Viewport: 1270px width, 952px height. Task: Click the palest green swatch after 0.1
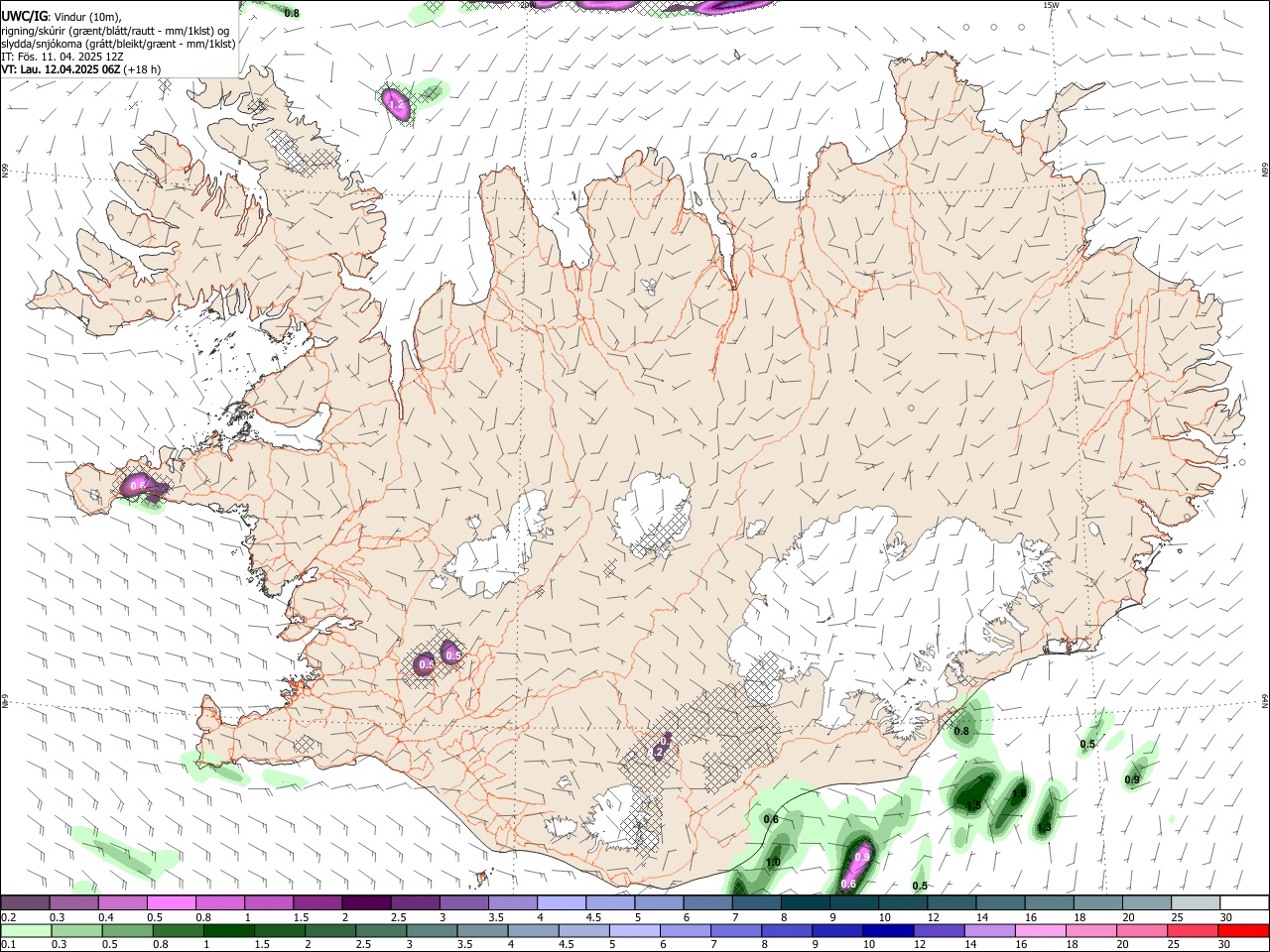tap(26, 930)
